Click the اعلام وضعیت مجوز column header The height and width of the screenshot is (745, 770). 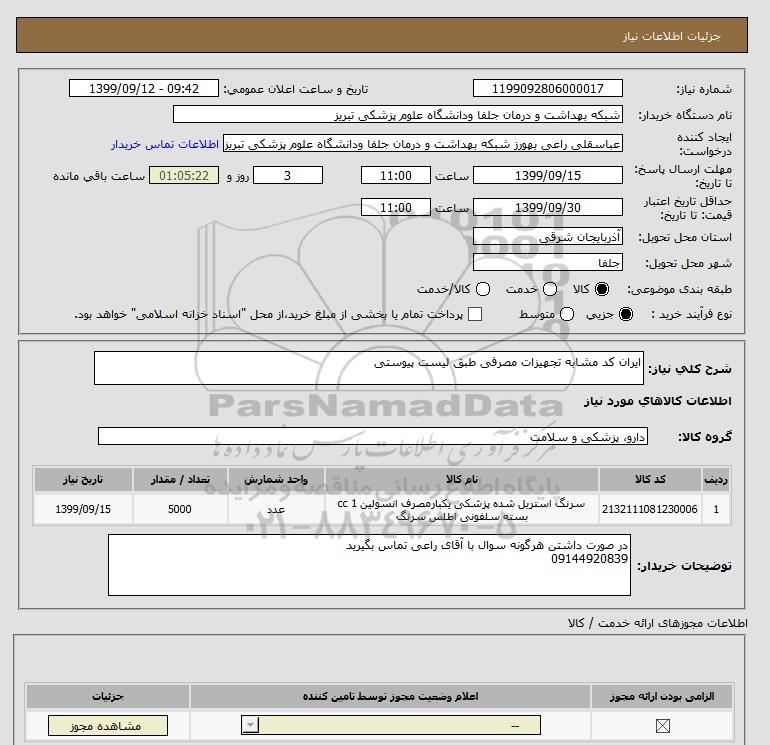[390, 696]
